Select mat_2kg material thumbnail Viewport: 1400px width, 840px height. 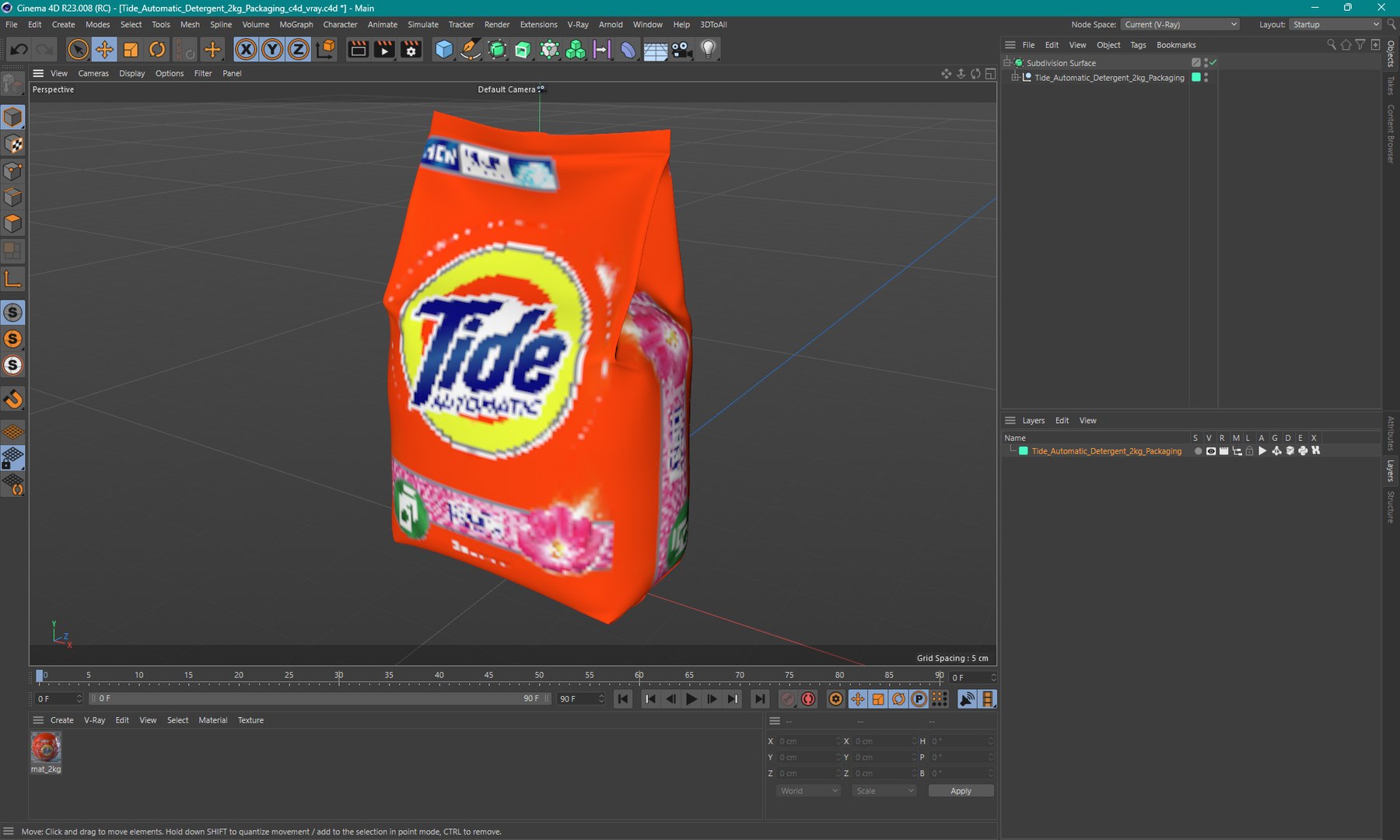(x=46, y=747)
